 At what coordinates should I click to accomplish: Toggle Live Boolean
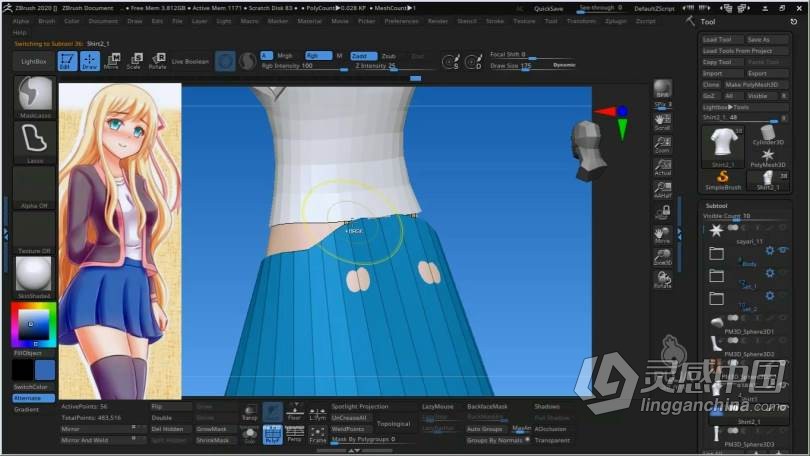tap(190, 61)
